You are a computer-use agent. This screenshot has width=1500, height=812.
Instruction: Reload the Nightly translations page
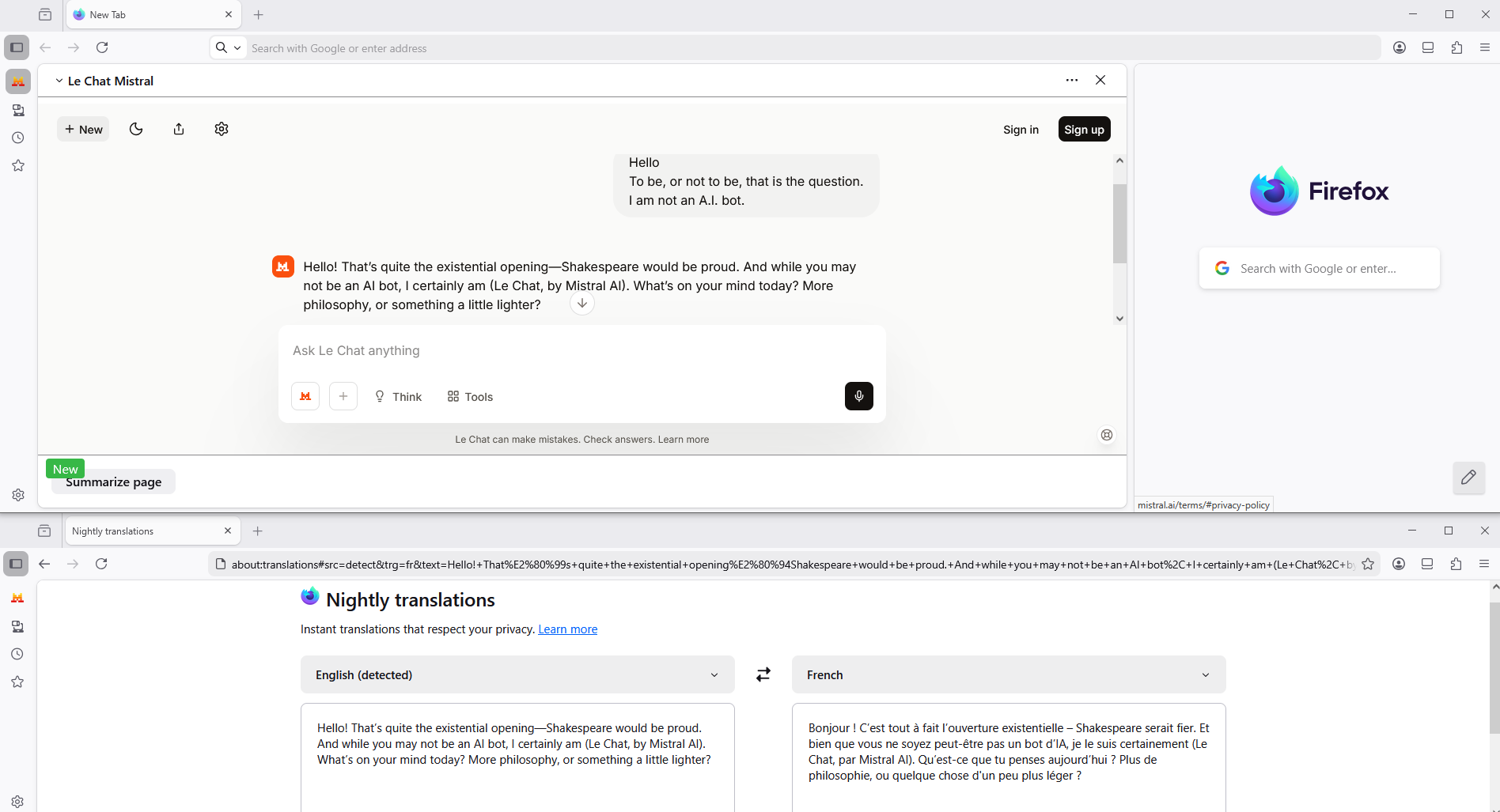101,564
